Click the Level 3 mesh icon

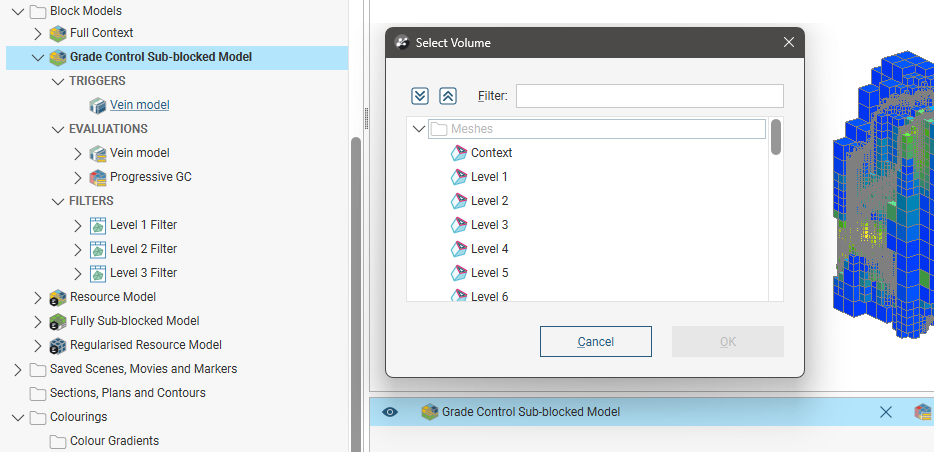tap(459, 225)
